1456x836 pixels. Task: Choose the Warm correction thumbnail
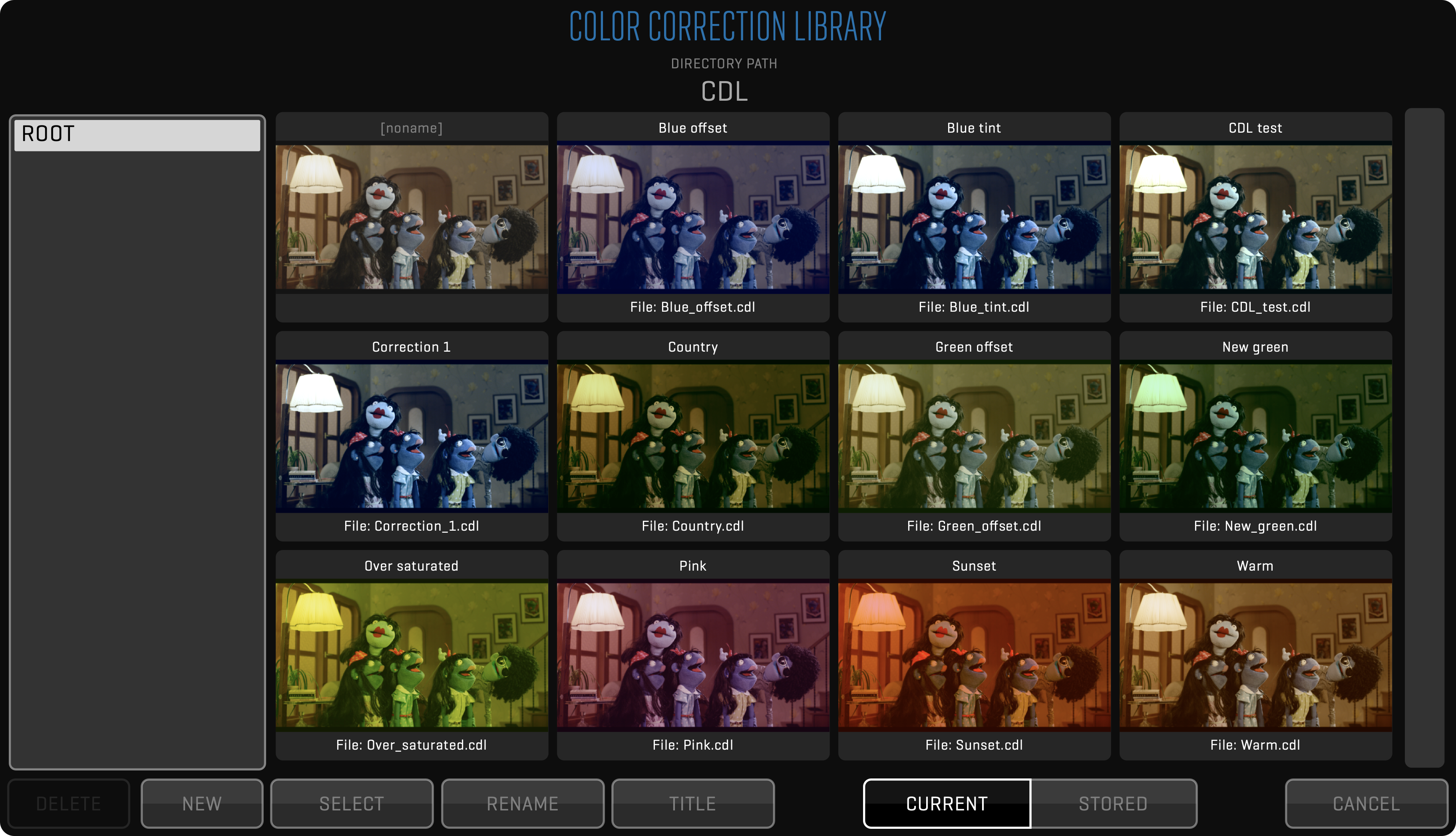pos(1255,655)
